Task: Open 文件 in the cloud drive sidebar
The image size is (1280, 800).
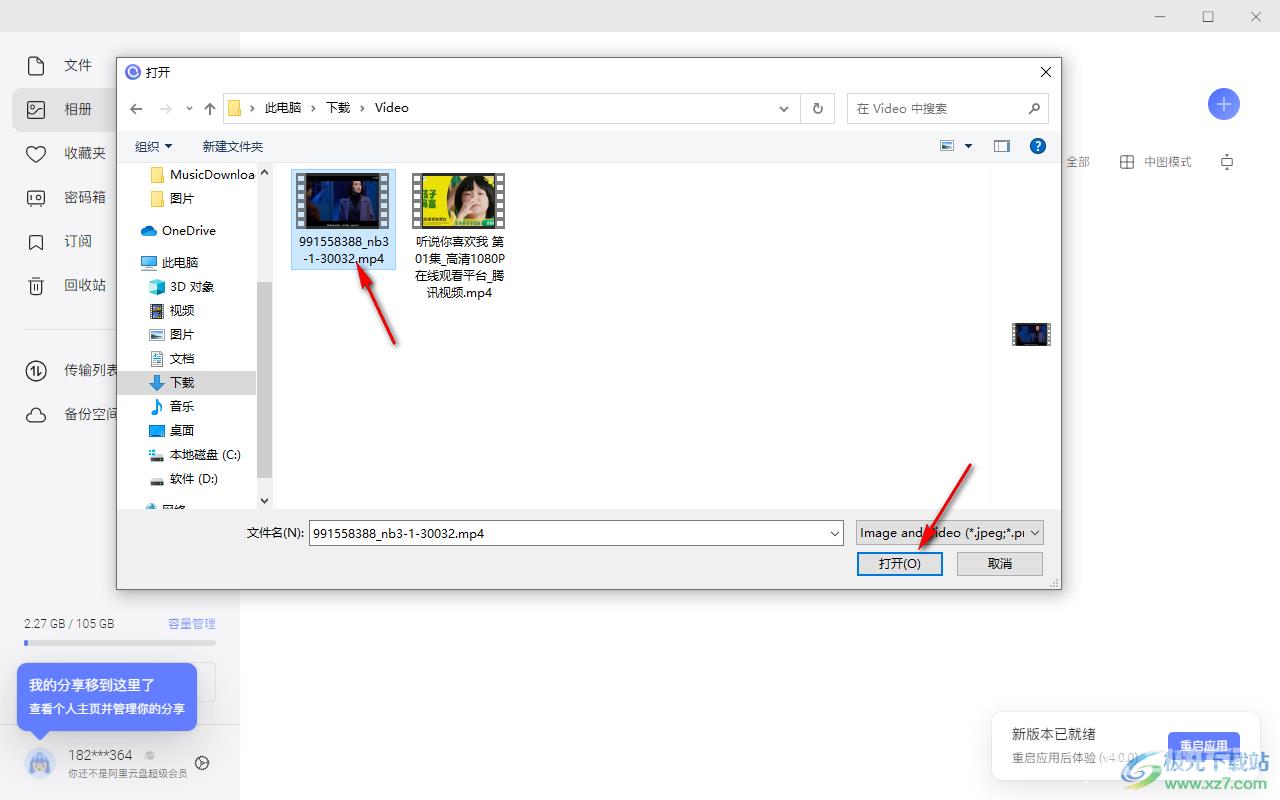Action: pyautogui.click(x=62, y=65)
